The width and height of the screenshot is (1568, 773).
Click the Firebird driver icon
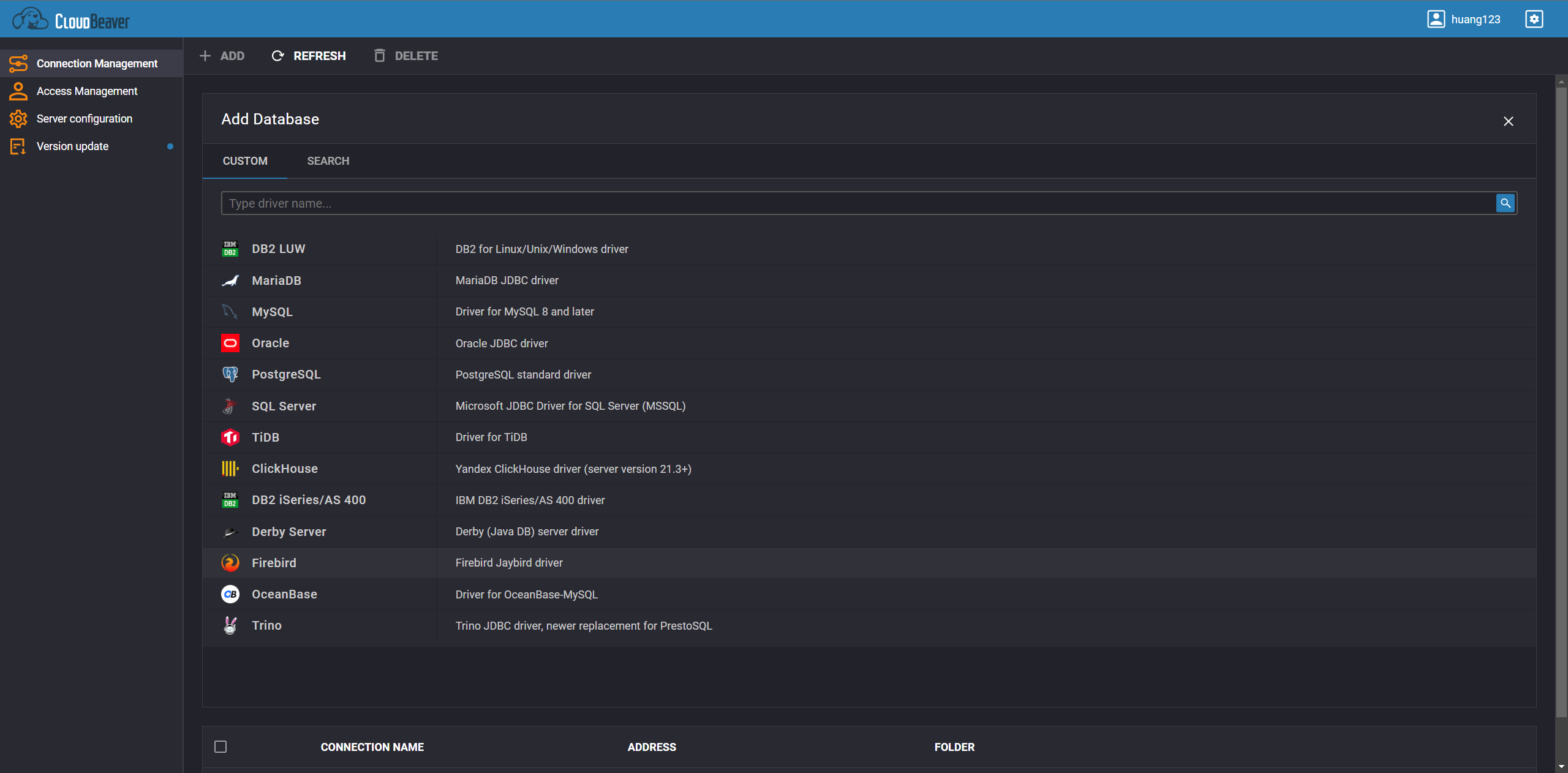[230, 563]
